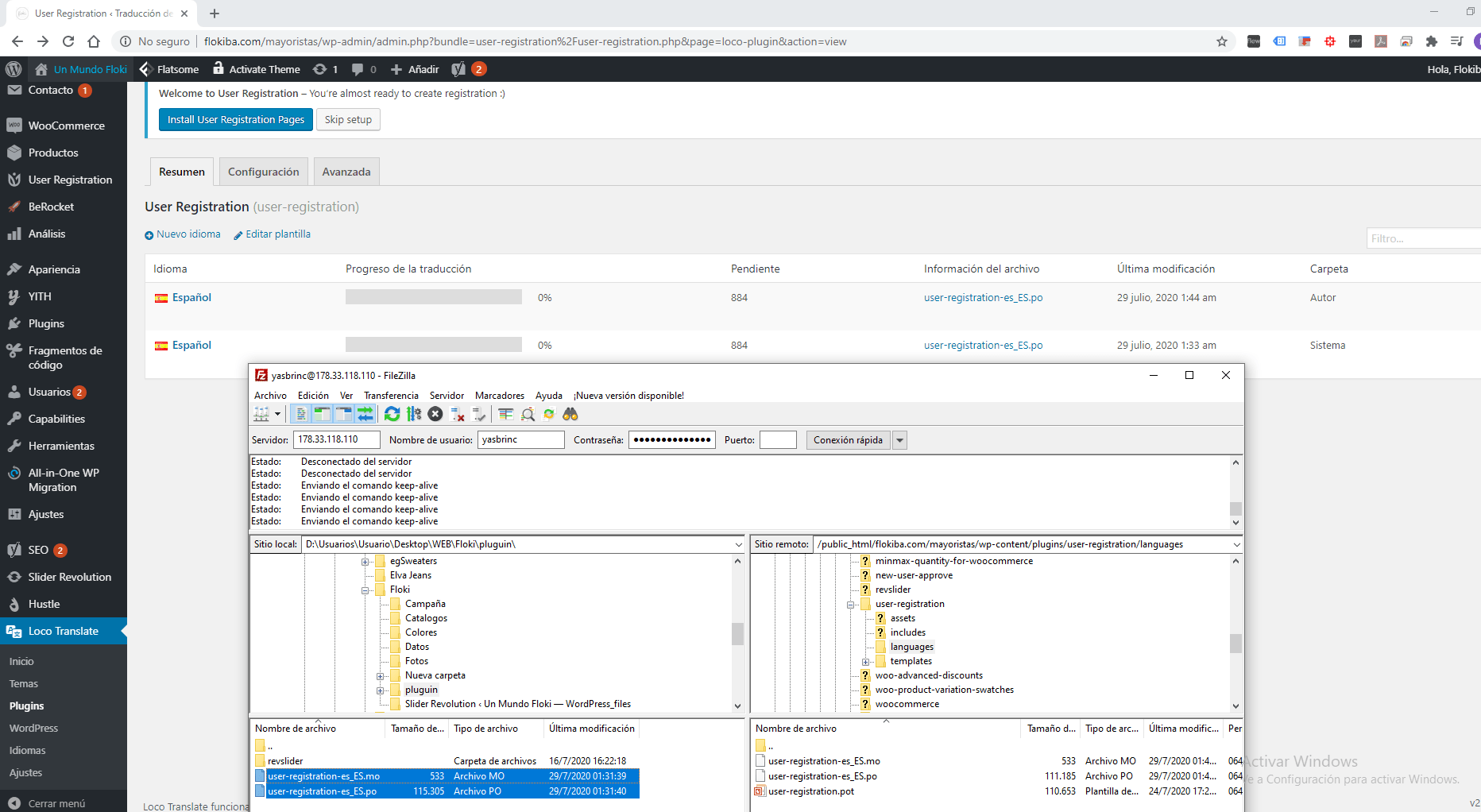This screenshot has height=812, width=1481.
Task: Open Conexión rápida history dropdown
Action: click(x=899, y=440)
